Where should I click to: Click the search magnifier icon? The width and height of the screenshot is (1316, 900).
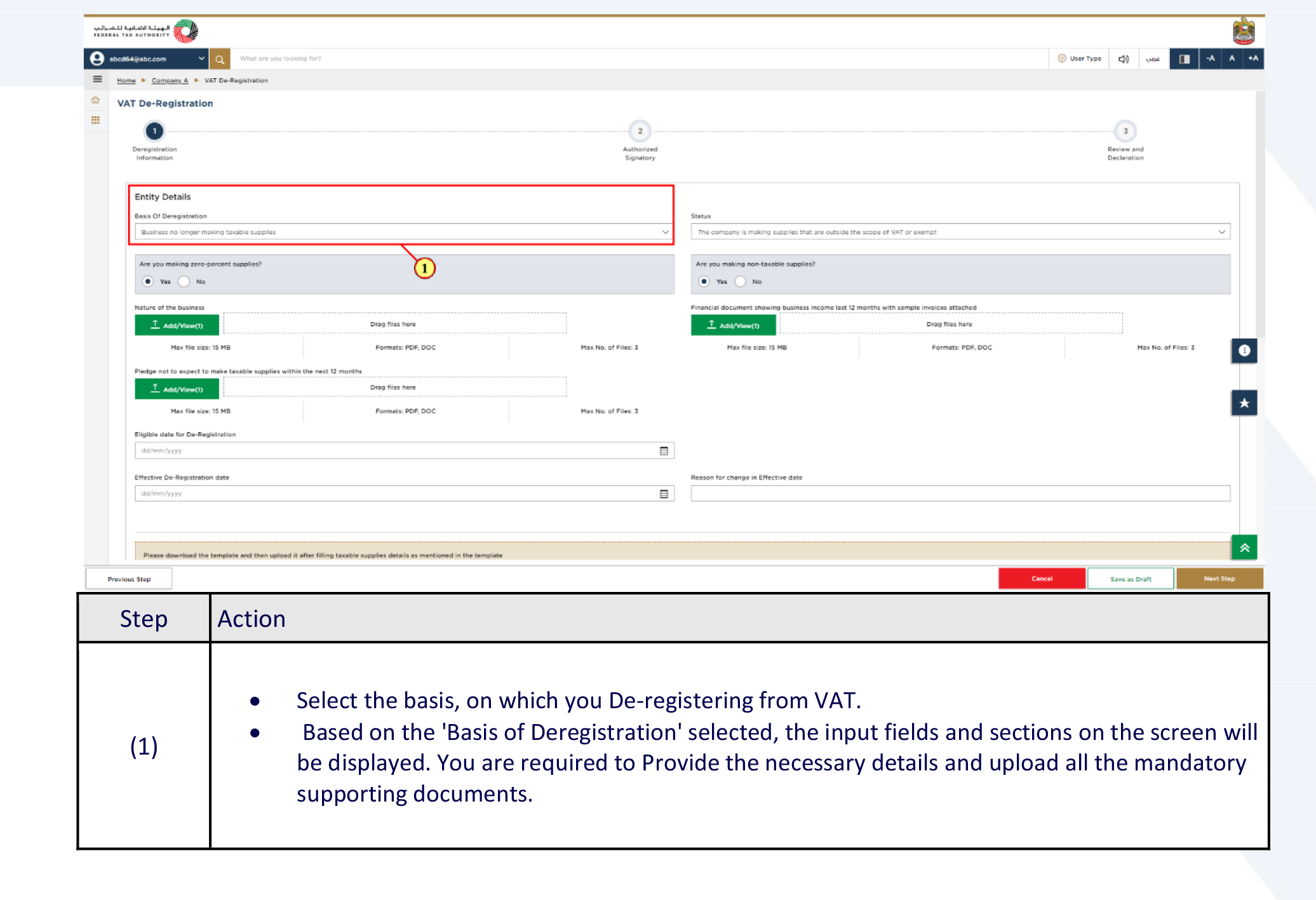[x=220, y=59]
